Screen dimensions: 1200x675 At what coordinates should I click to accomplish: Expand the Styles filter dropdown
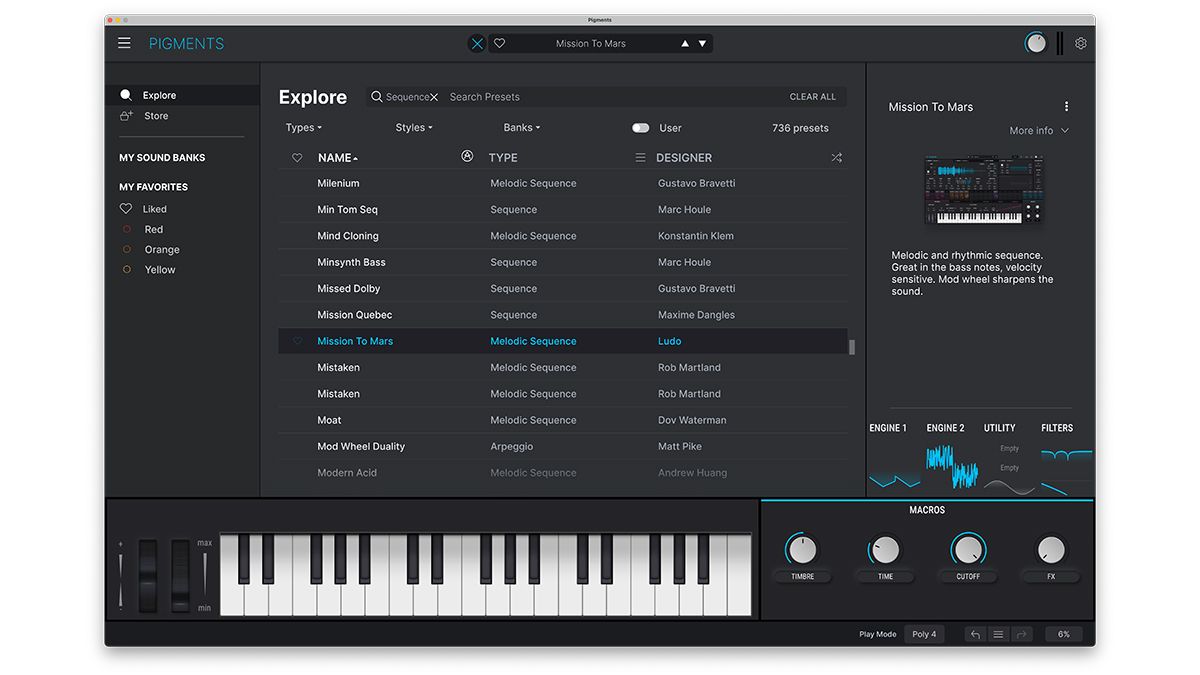click(x=414, y=128)
